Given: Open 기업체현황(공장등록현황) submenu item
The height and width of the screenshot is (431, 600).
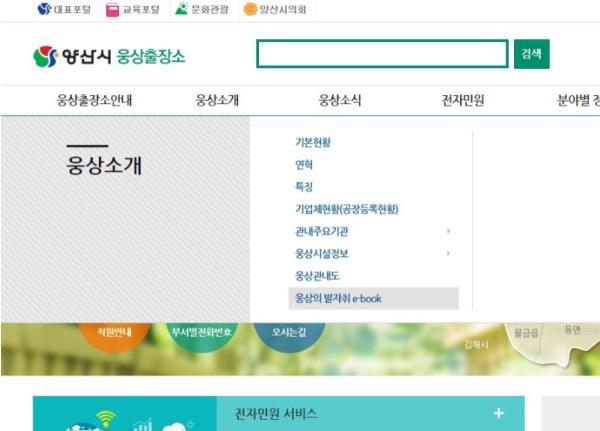Looking at the screenshot, I should (347, 209).
